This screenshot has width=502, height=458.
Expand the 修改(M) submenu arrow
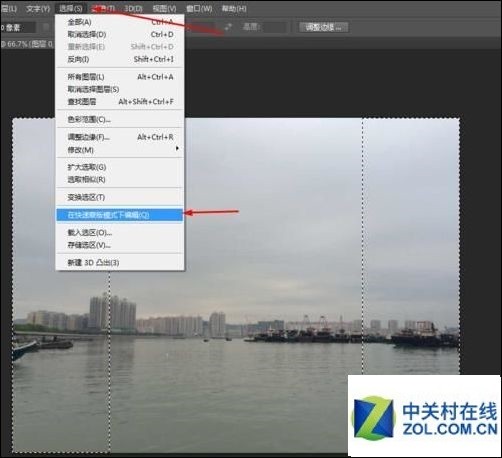(177, 148)
